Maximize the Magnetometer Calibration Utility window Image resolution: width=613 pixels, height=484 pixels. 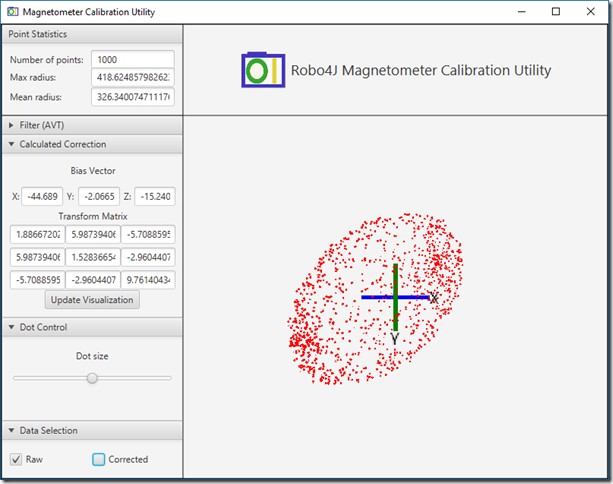click(556, 12)
